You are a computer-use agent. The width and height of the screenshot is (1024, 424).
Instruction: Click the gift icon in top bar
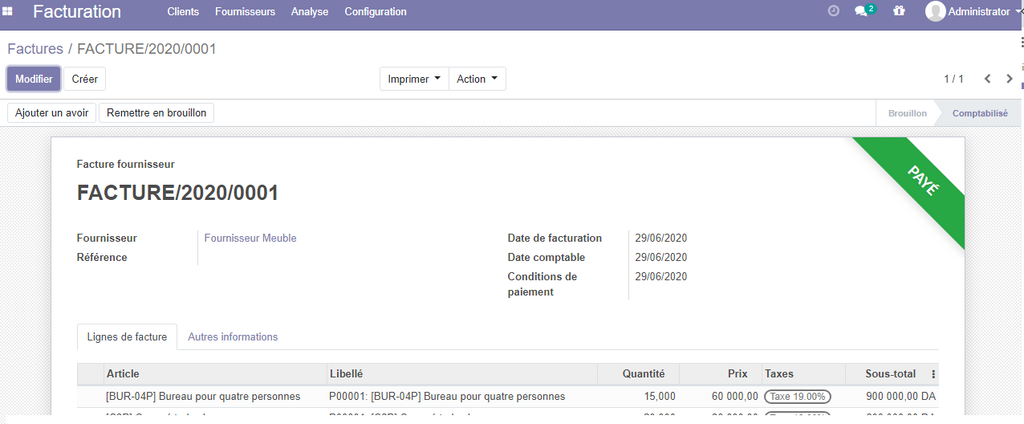click(x=899, y=12)
